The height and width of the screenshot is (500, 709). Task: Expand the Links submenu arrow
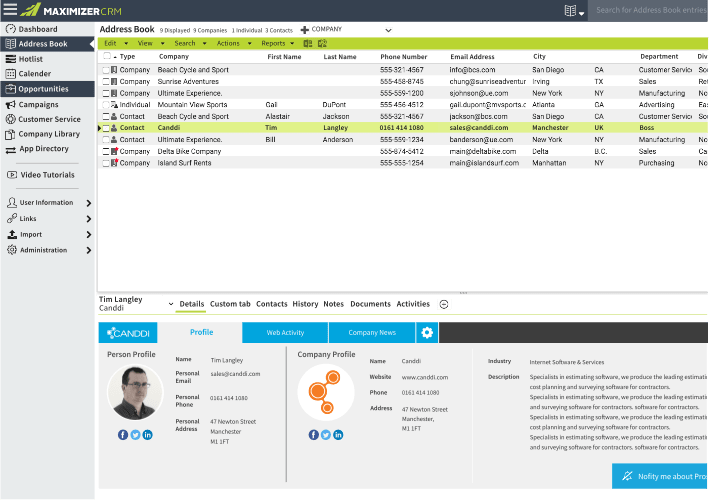point(89,219)
